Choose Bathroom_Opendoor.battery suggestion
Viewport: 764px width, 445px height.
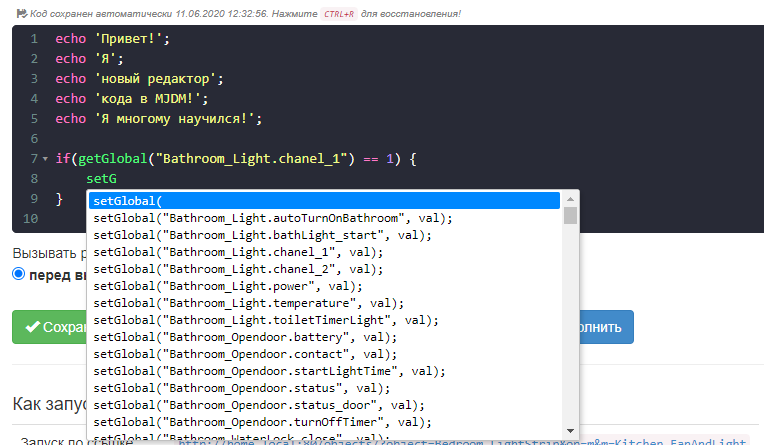click(x=324, y=337)
